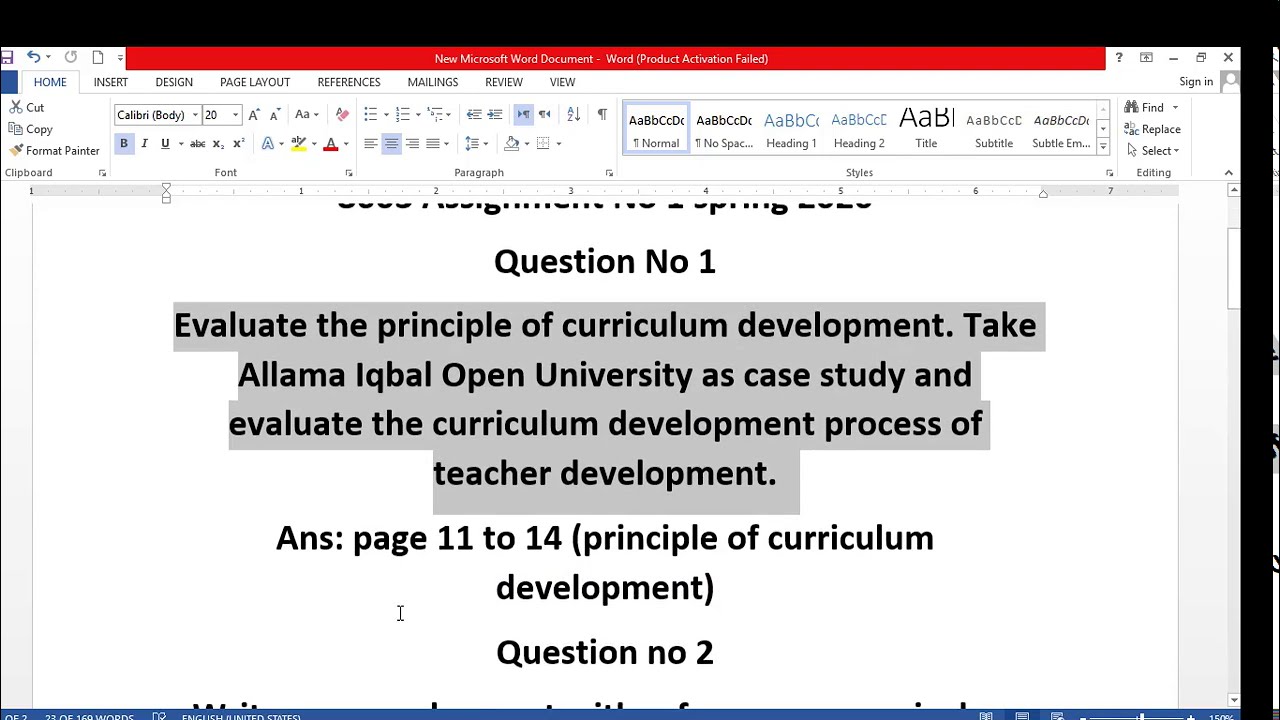Click the Shading paint bucket icon
The image size is (1280, 720).
512,144
